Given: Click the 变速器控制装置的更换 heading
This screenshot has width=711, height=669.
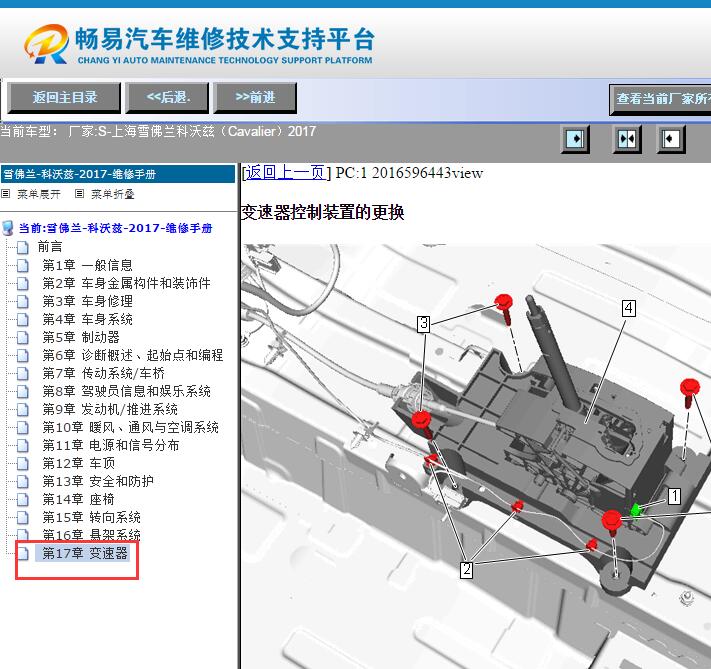Looking at the screenshot, I should 322,212.
